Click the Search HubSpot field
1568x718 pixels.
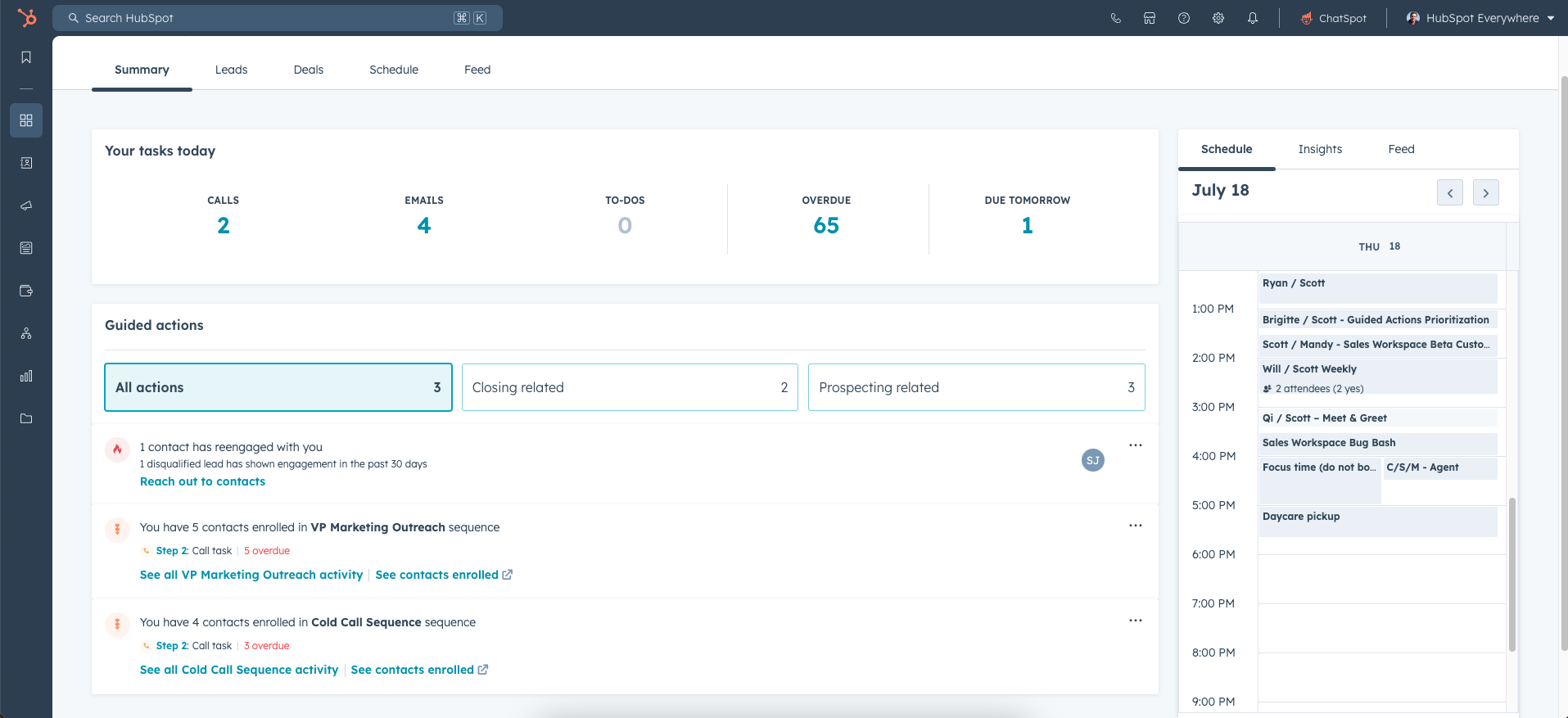pyautogui.click(x=277, y=18)
